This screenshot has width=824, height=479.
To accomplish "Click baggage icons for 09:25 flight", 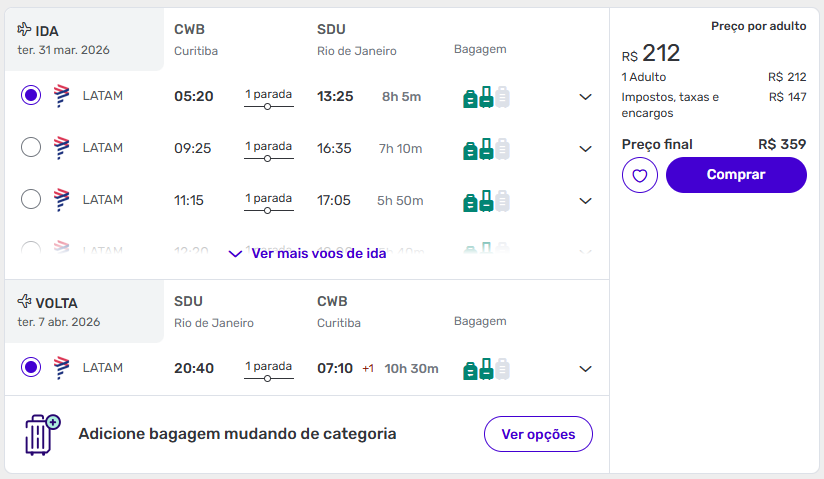I will click(487, 149).
